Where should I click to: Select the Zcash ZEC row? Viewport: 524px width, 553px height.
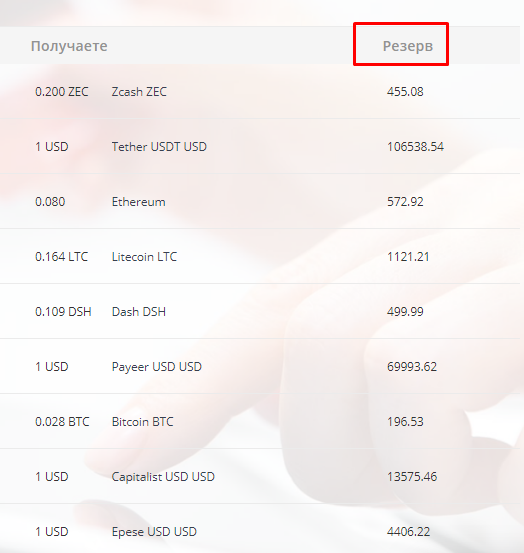click(x=260, y=91)
